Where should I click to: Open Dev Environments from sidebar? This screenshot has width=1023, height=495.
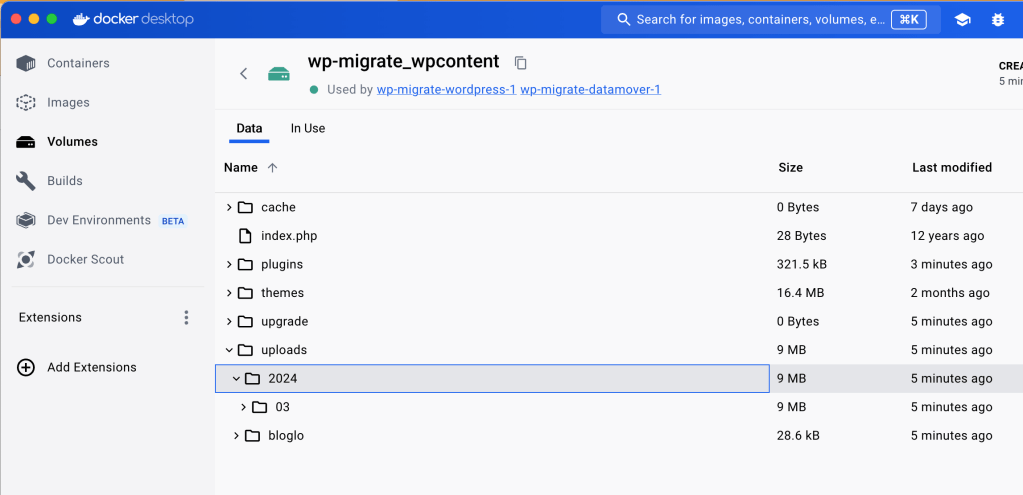click(x=98, y=220)
